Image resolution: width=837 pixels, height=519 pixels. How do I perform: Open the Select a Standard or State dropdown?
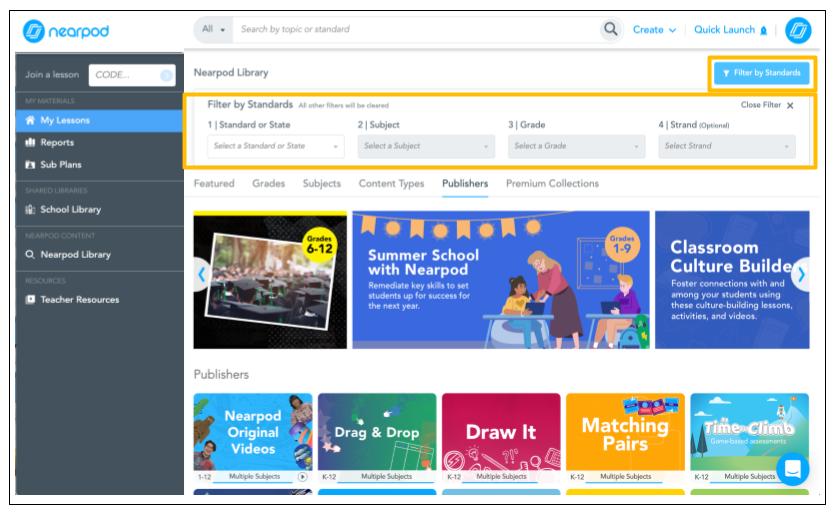click(x=276, y=146)
